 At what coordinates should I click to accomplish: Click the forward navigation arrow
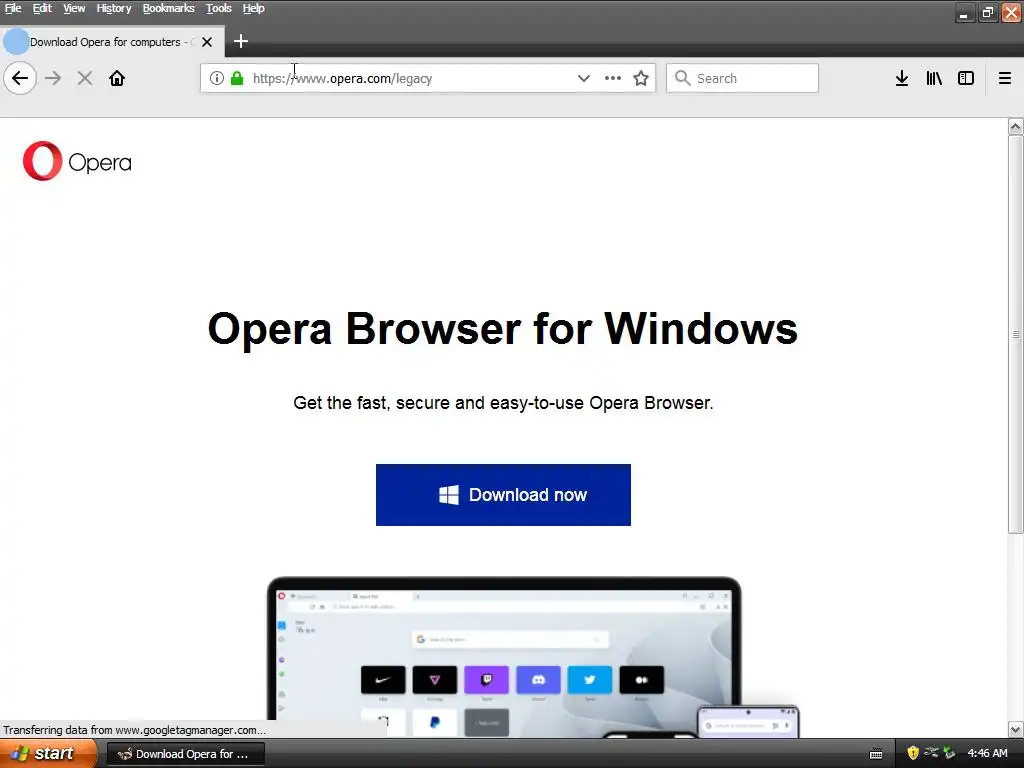coord(53,78)
